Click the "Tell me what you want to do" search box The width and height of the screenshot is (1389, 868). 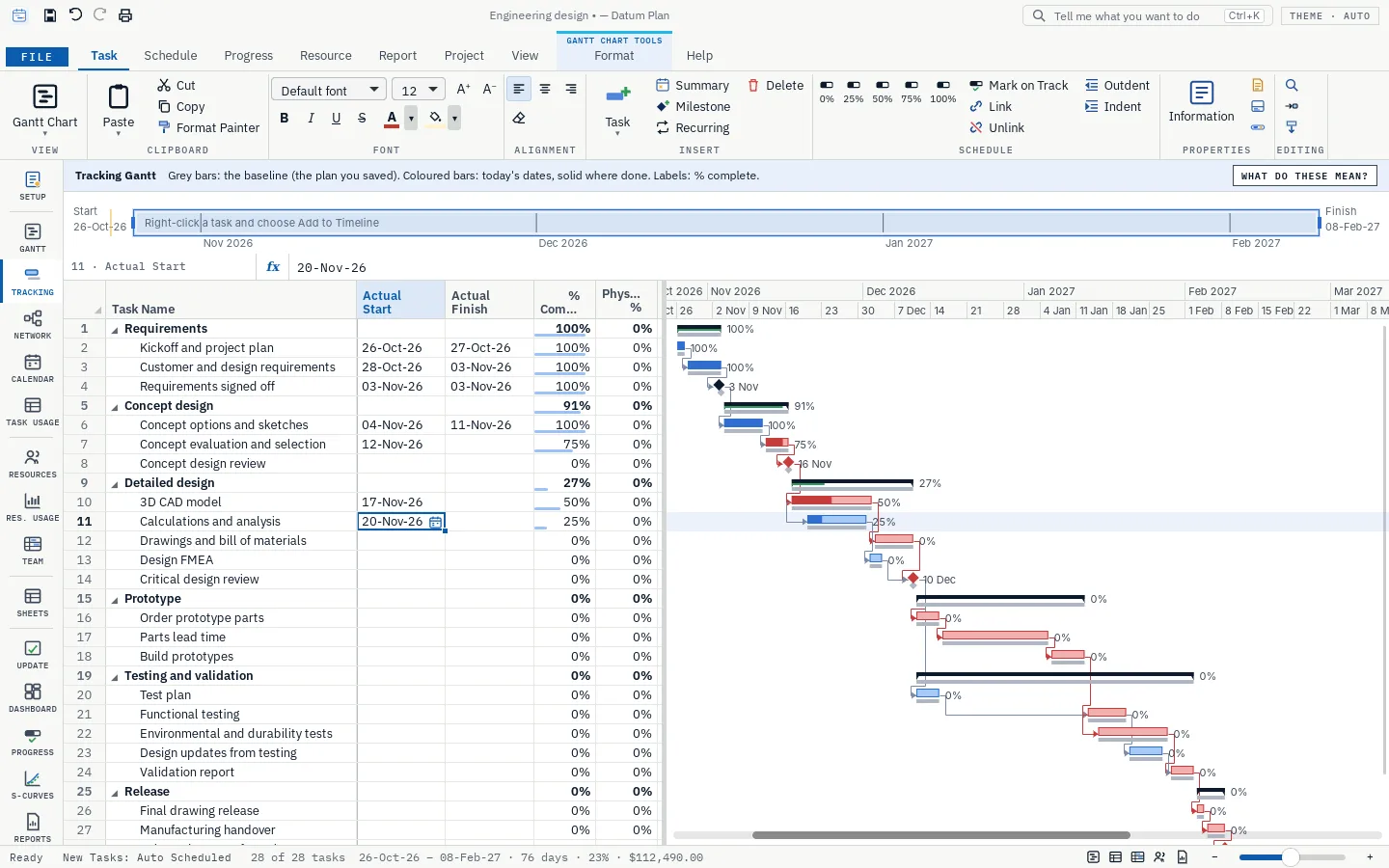[1148, 16]
